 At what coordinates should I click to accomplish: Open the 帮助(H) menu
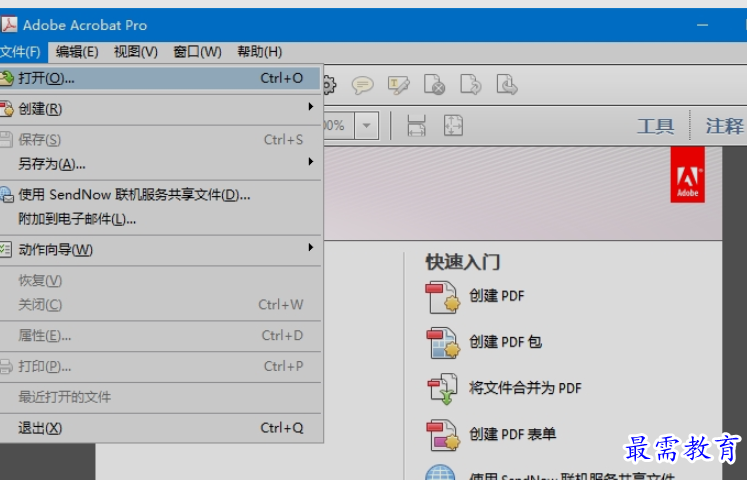pyautogui.click(x=260, y=51)
